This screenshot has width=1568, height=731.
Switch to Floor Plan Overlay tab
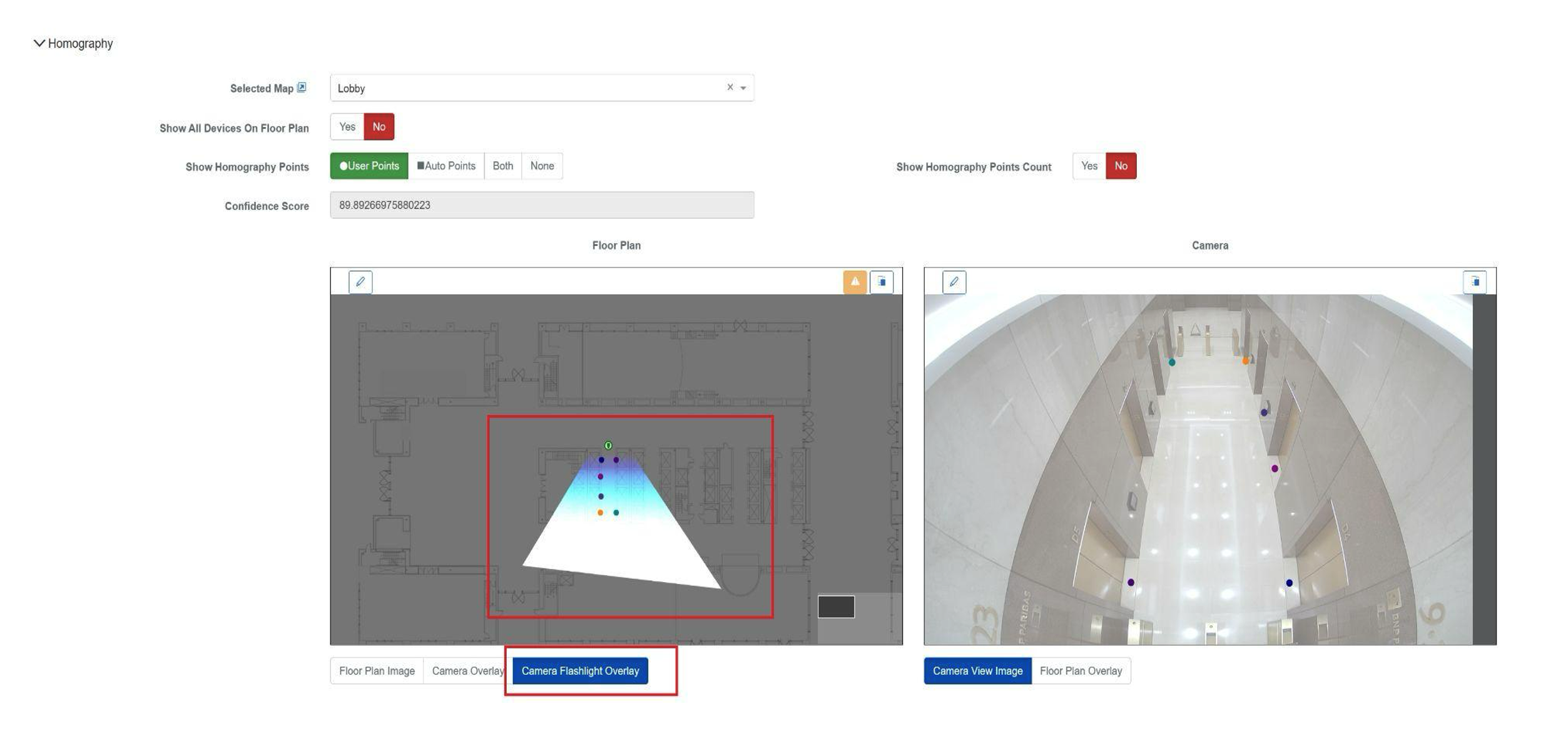pyautogui.click(x=1081, y=671)
